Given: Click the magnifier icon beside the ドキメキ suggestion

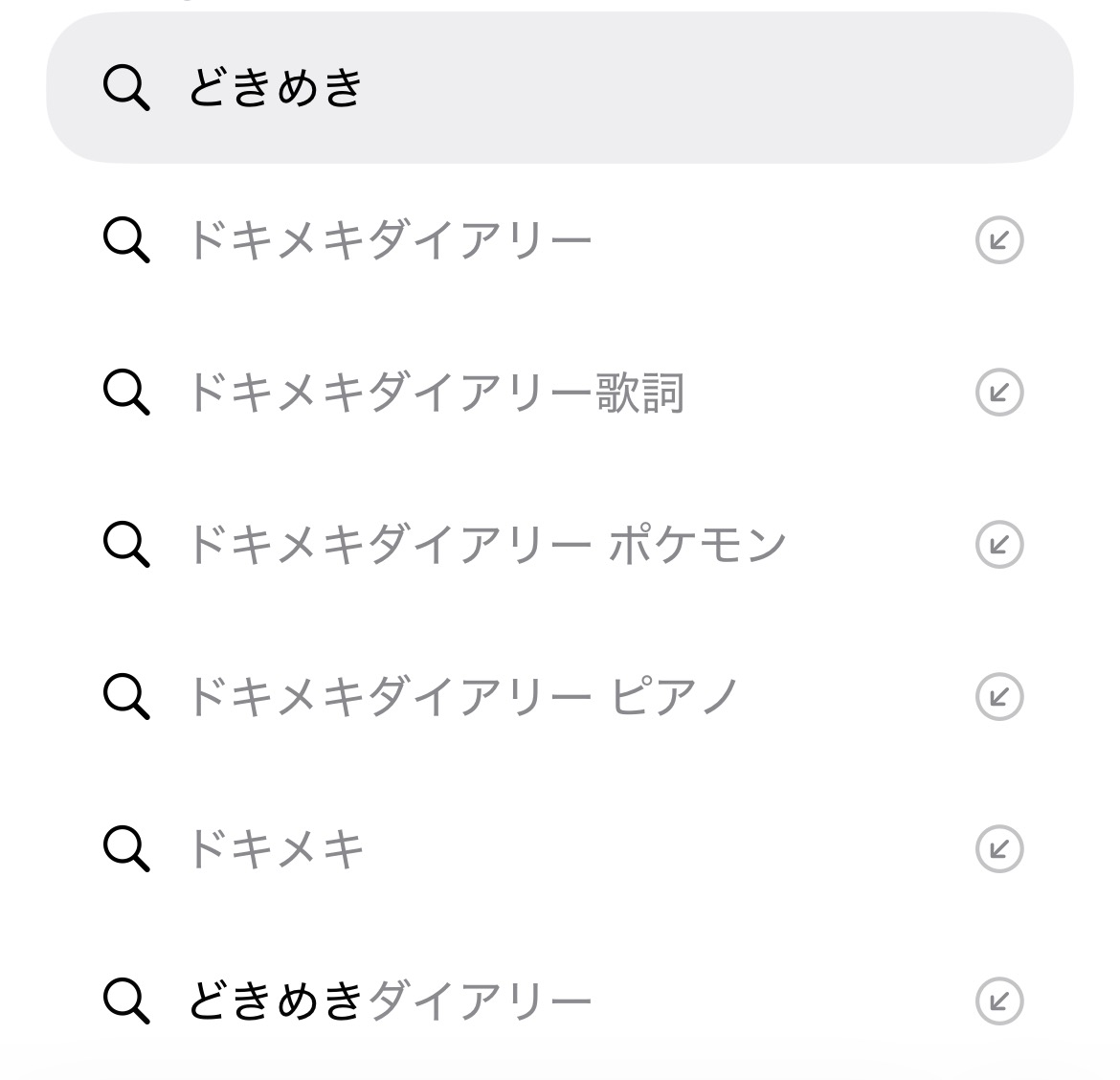Looking at the screenshot, I should tap(126, 848).
